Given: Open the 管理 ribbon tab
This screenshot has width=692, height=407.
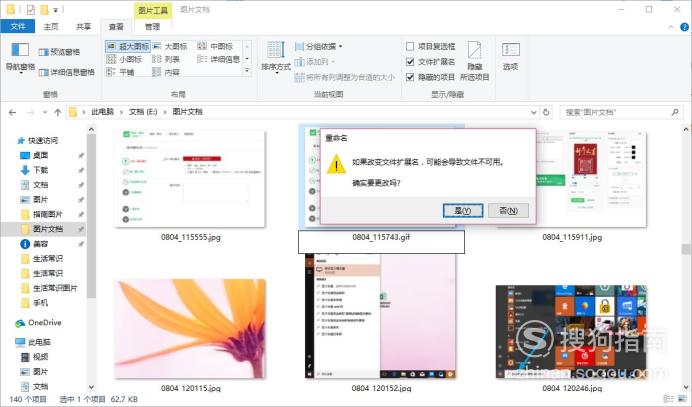Looking at the screenshot, I should click(152, 26).
